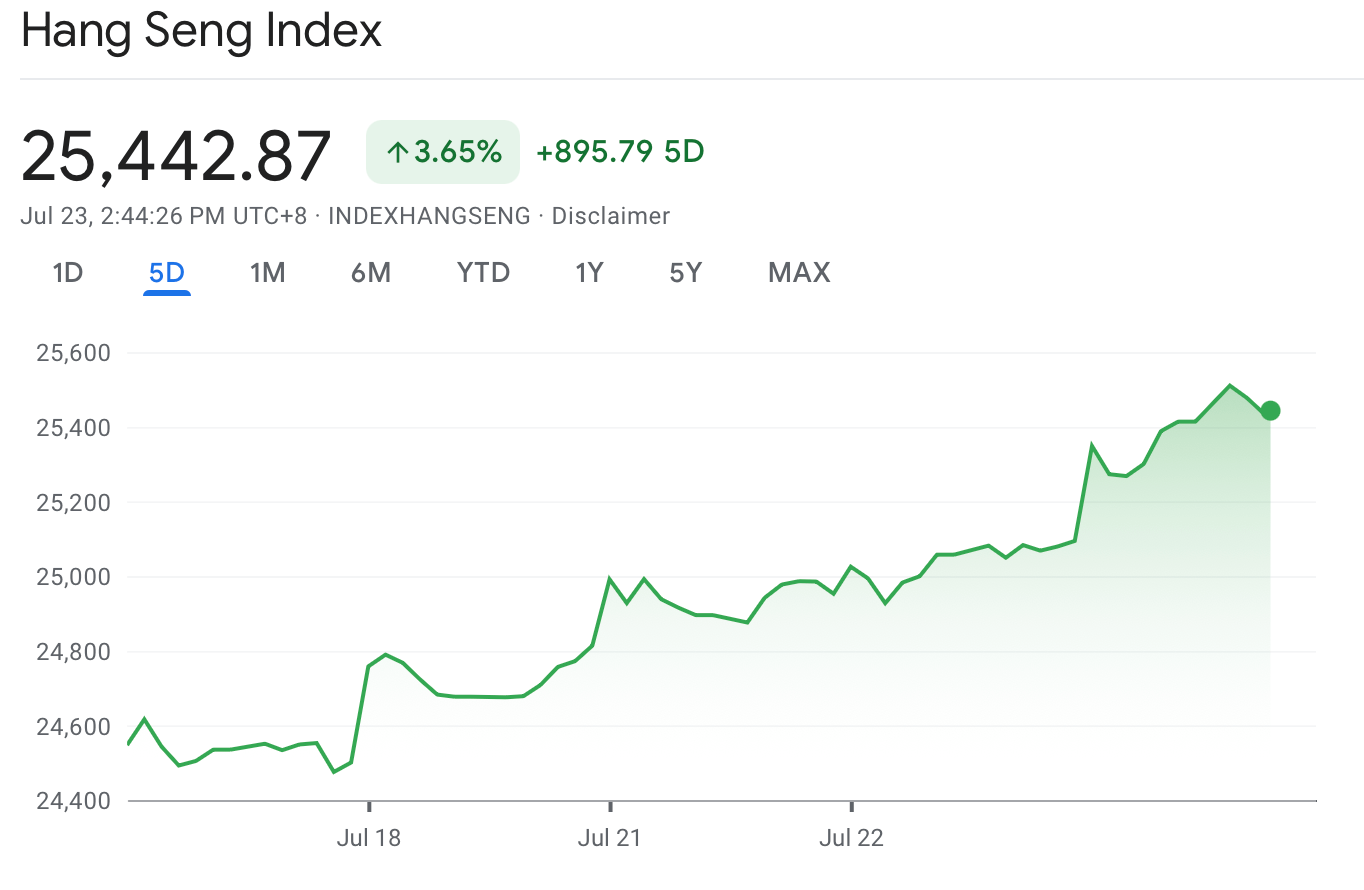This screenshot has height=890, width=1364.
Task: Click the Jul 21 date marker
Action: point(609,838)
